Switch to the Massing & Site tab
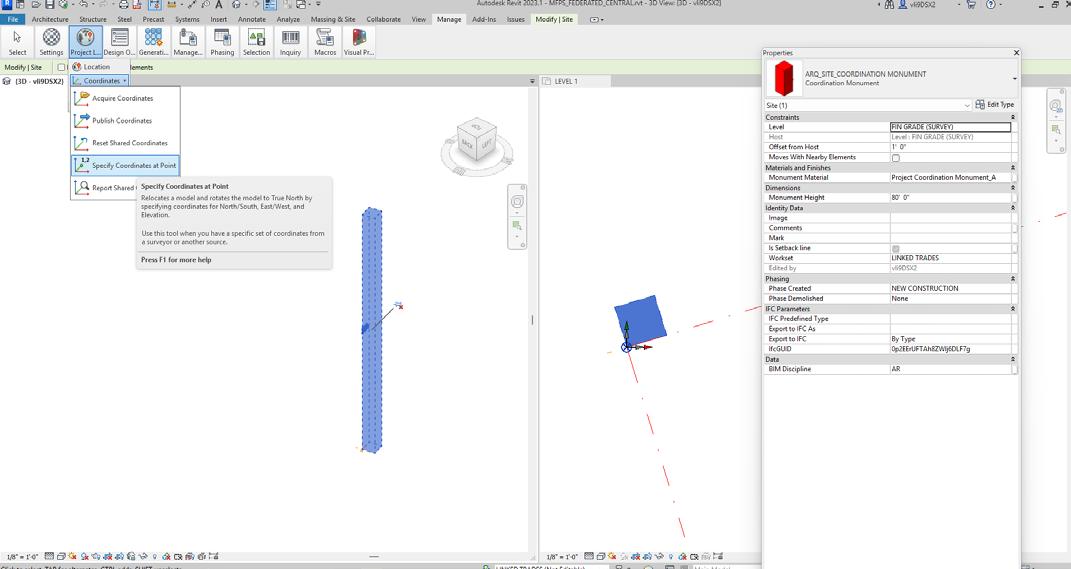The height and width of the screenshot is (569, 1071). tap(333, 19)
